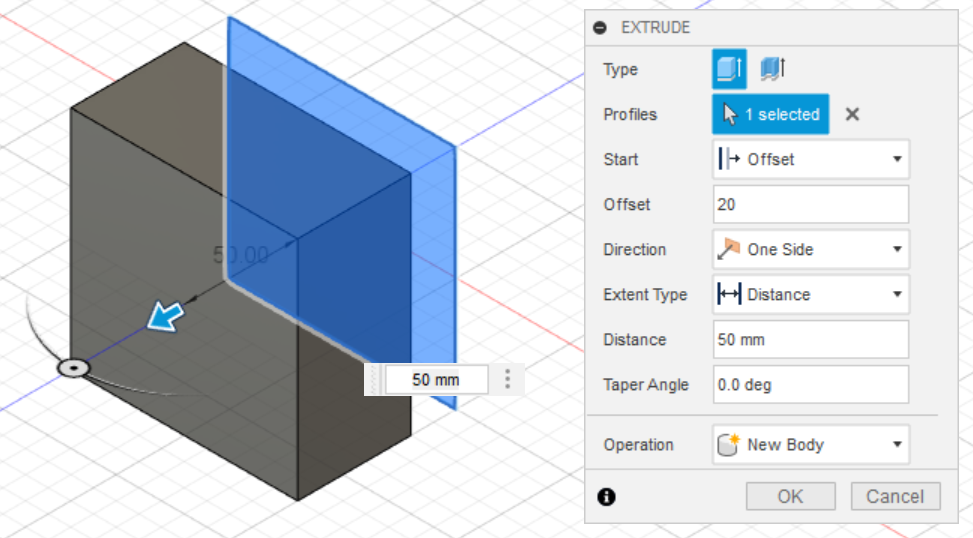Click the EXTRUDE dialog title text
Screen dimensions: 973x538
coord(655,27)
